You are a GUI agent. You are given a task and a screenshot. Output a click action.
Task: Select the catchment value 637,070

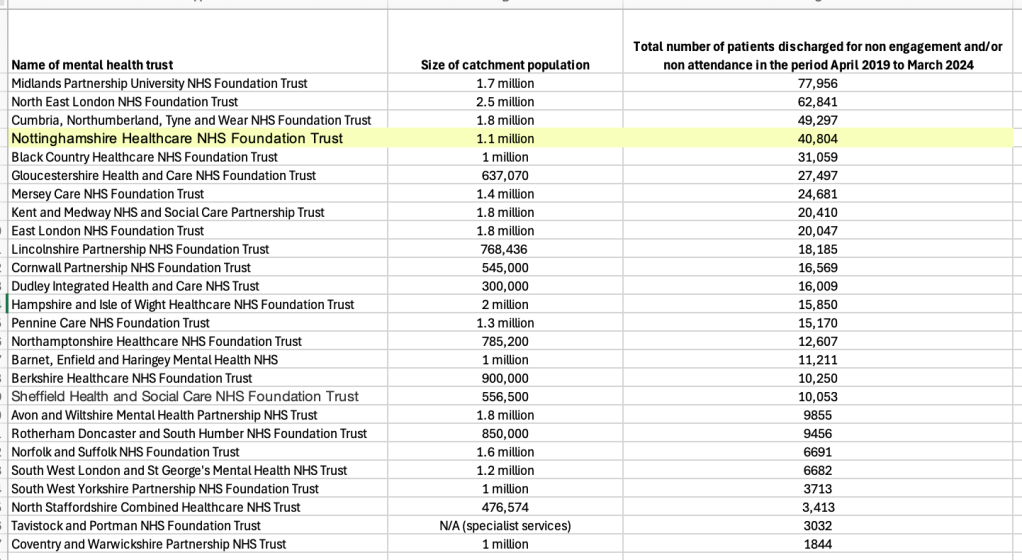[505, 175]
